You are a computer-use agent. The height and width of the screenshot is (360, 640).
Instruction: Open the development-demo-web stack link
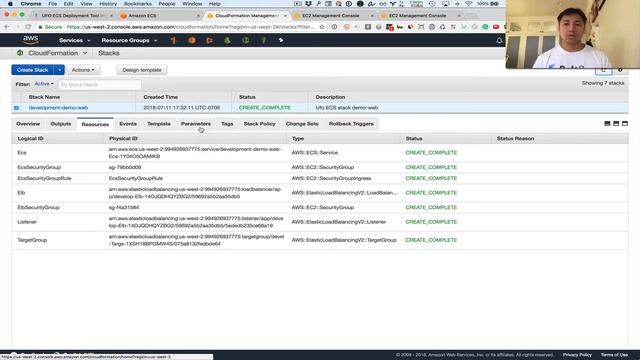[x=58, y=108]
